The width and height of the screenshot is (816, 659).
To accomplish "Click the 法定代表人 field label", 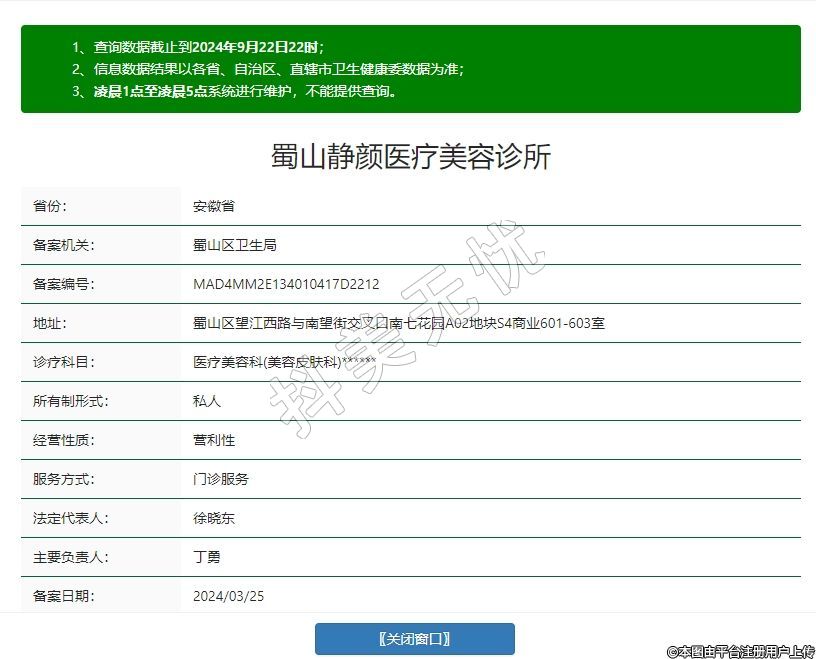I will tap(70, 519).
